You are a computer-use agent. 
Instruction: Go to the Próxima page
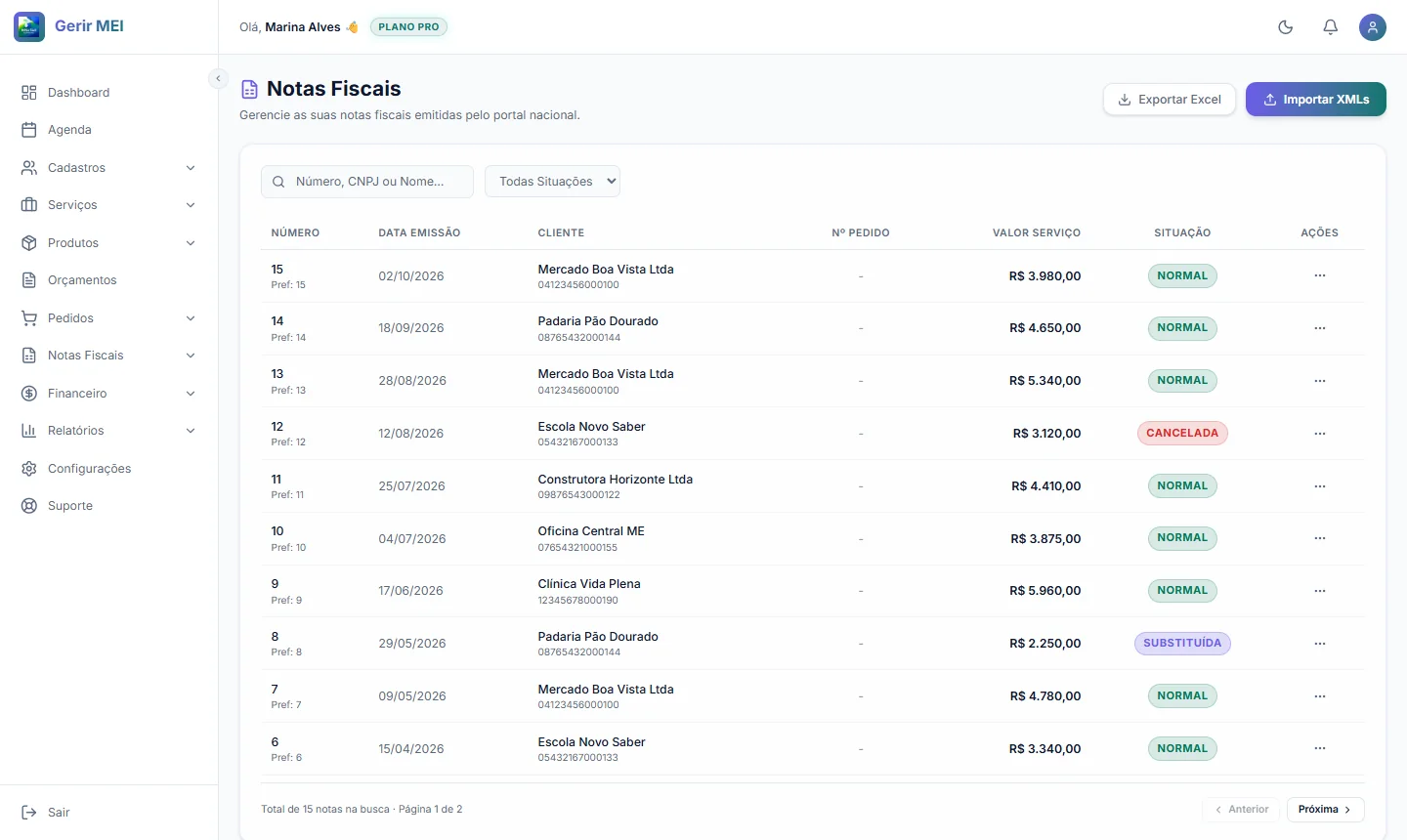(1326, 810)
